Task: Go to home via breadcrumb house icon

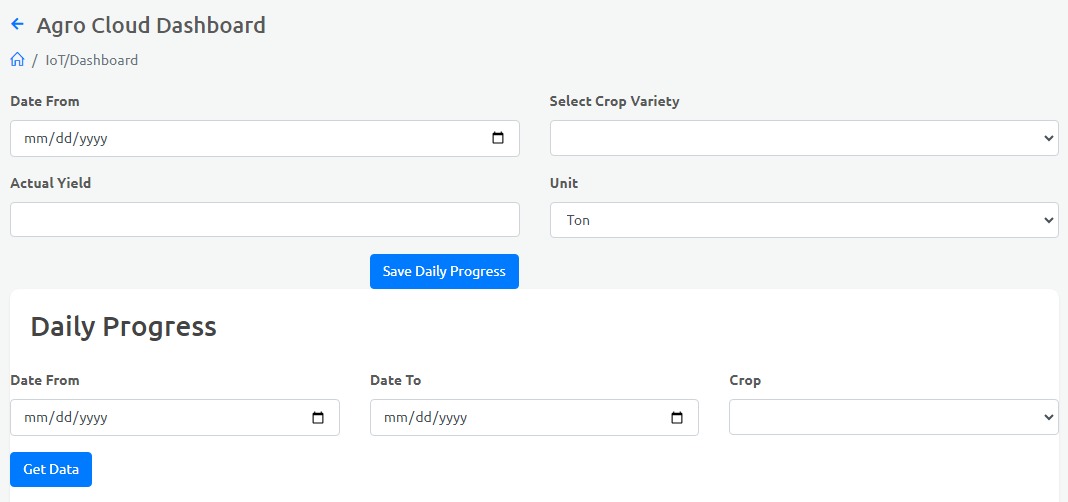Action: pos(17,60)
